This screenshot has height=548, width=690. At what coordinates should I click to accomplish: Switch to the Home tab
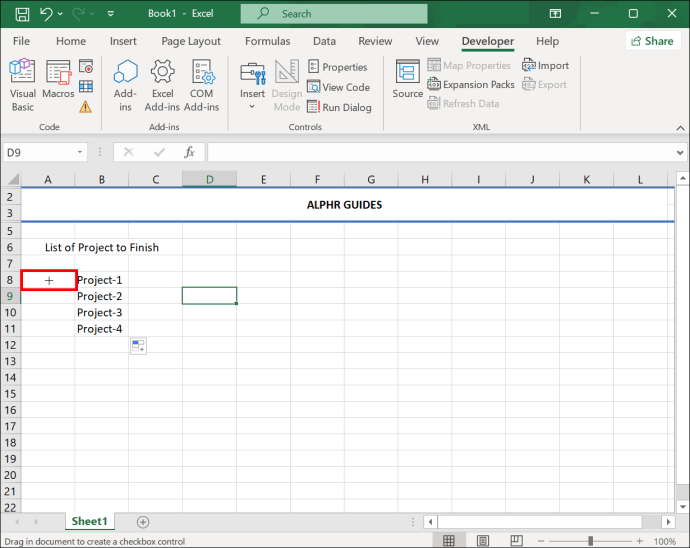pyautogui.click(x=71, y=41)
